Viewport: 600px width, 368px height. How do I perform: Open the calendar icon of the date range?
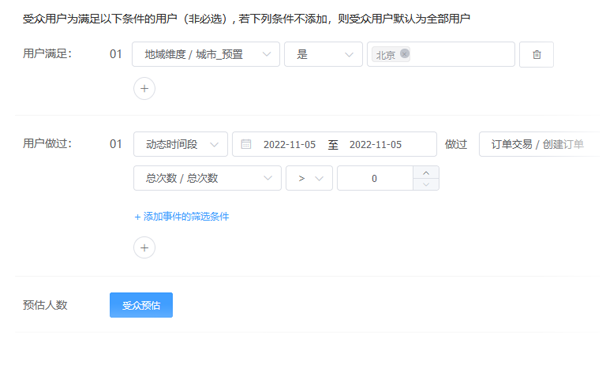pos(246,144)
